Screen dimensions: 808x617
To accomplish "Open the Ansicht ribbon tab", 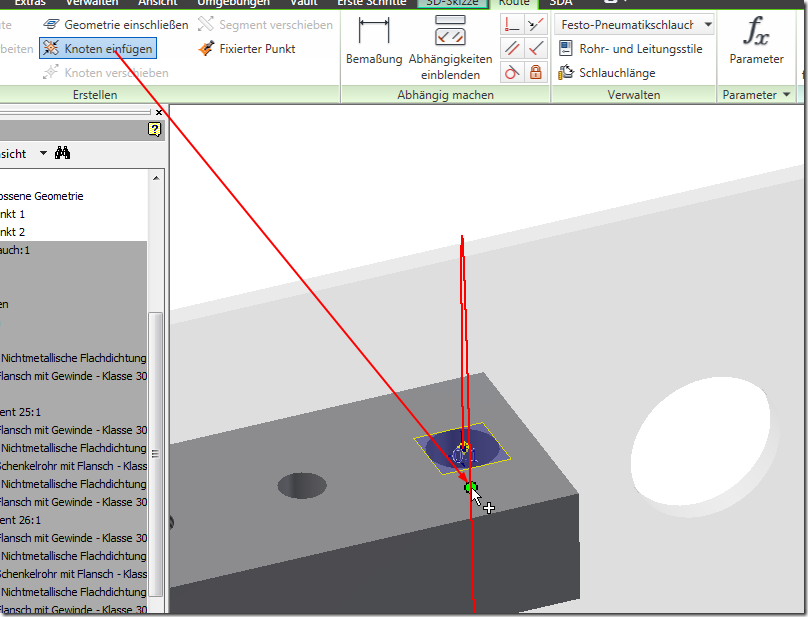I will click(x=157, y=3).
